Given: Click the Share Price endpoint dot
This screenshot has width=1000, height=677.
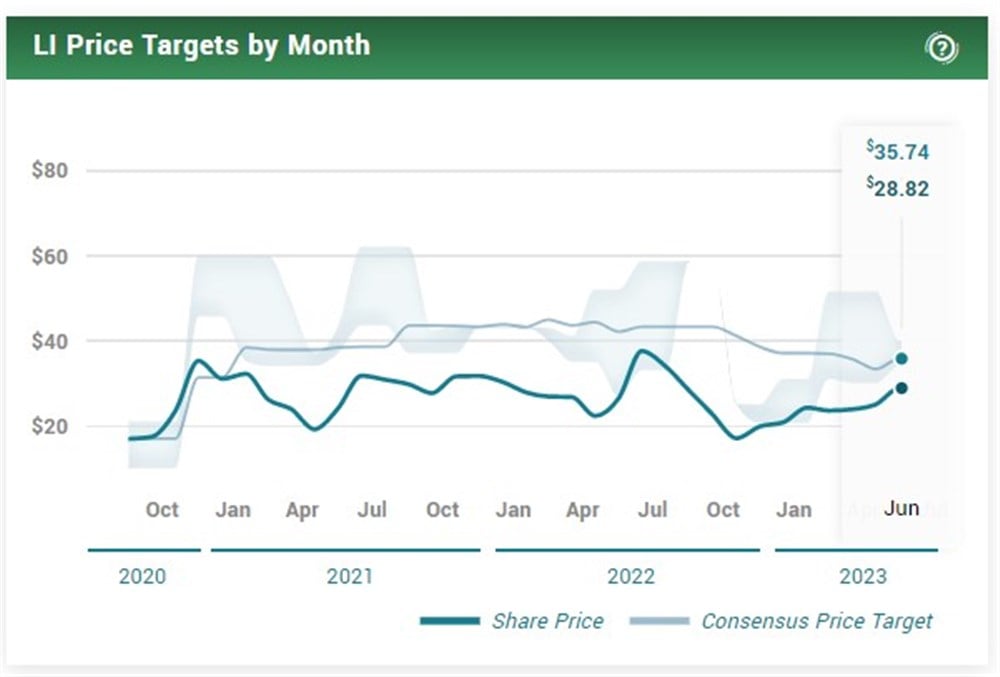Looking at the screenshot, I should [x=901, y=388].
